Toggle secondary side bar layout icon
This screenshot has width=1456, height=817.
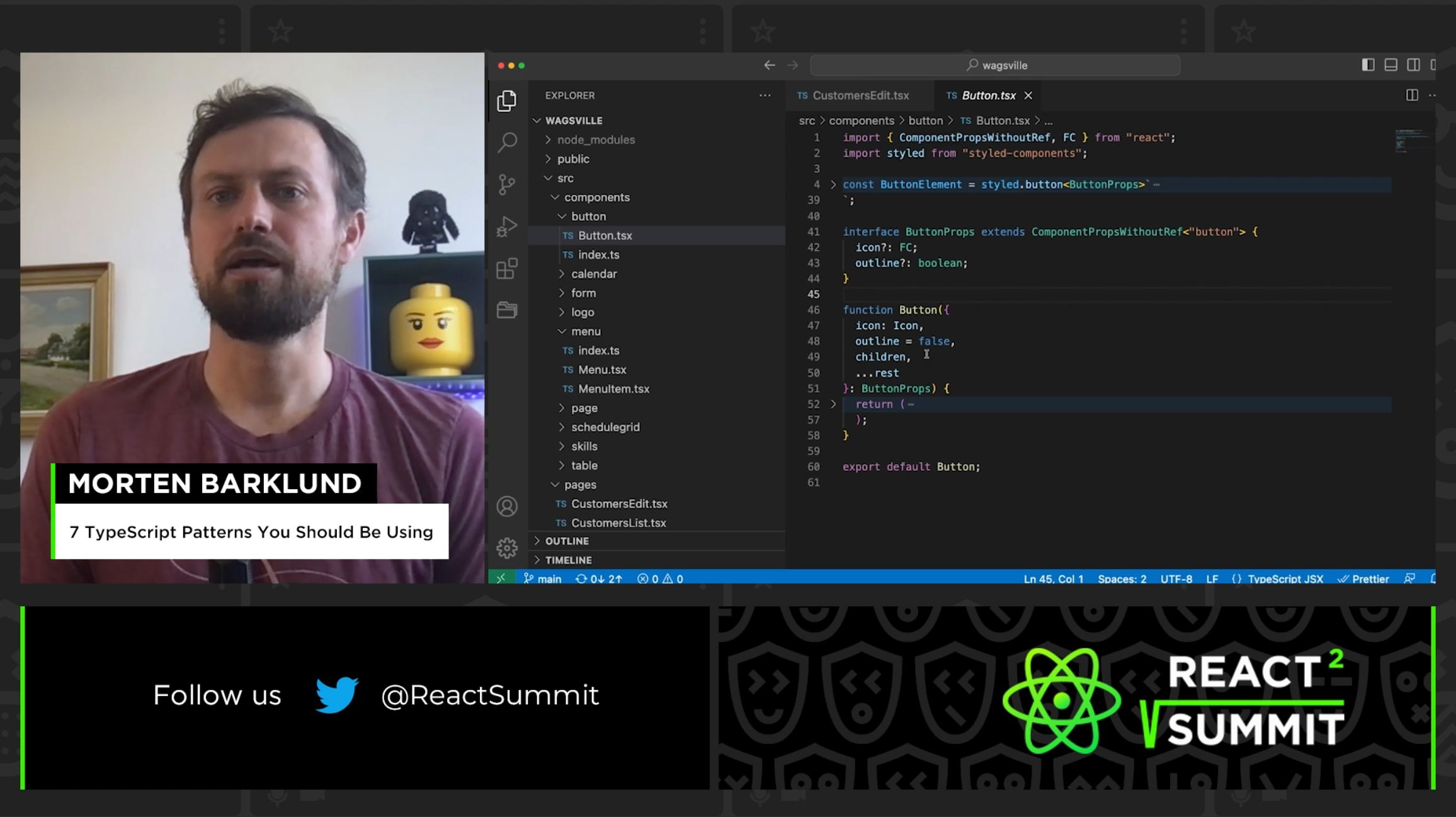click(1413, 65)
